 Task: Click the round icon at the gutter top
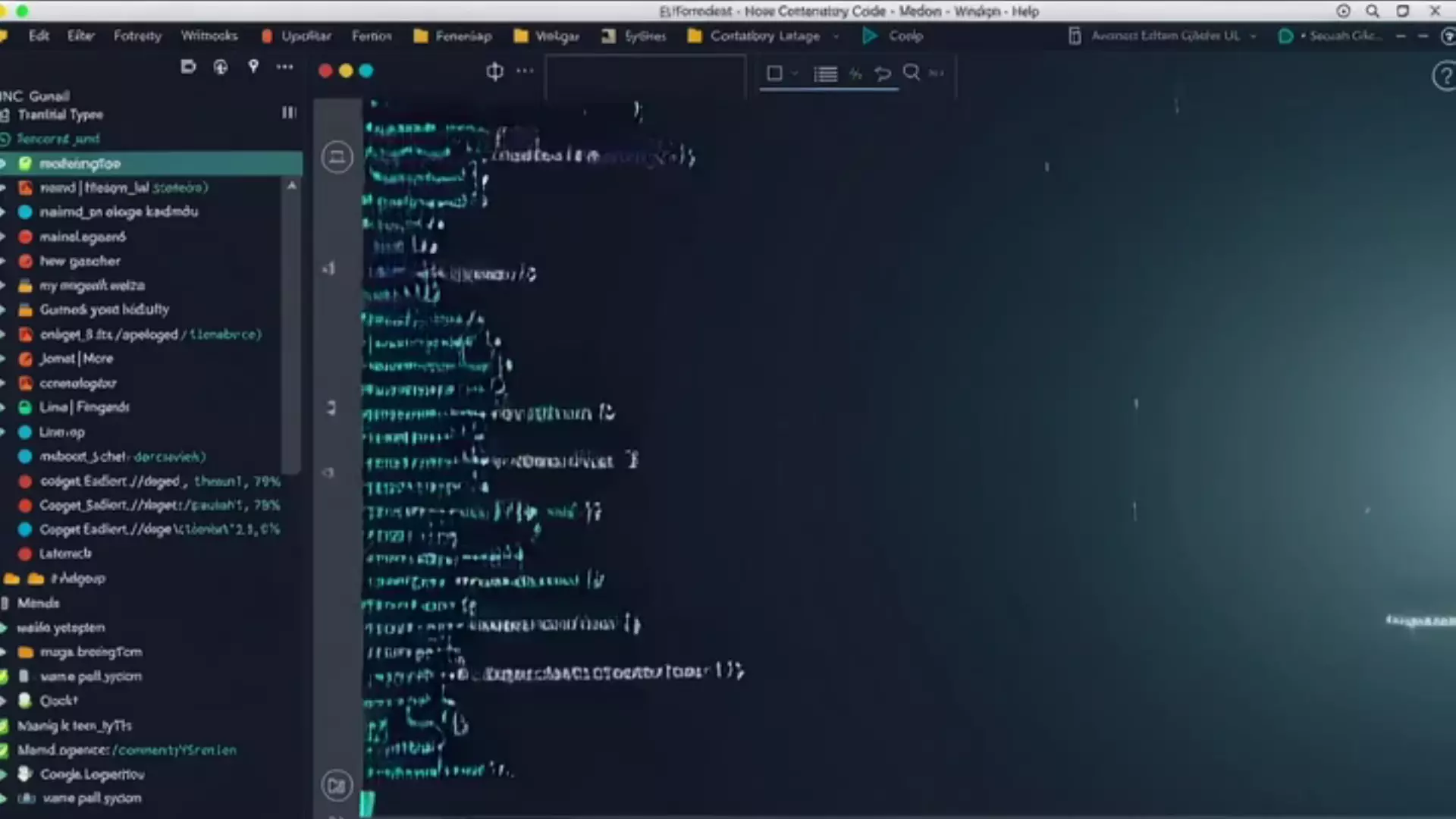pyautogui.click(x=337, y=157)
